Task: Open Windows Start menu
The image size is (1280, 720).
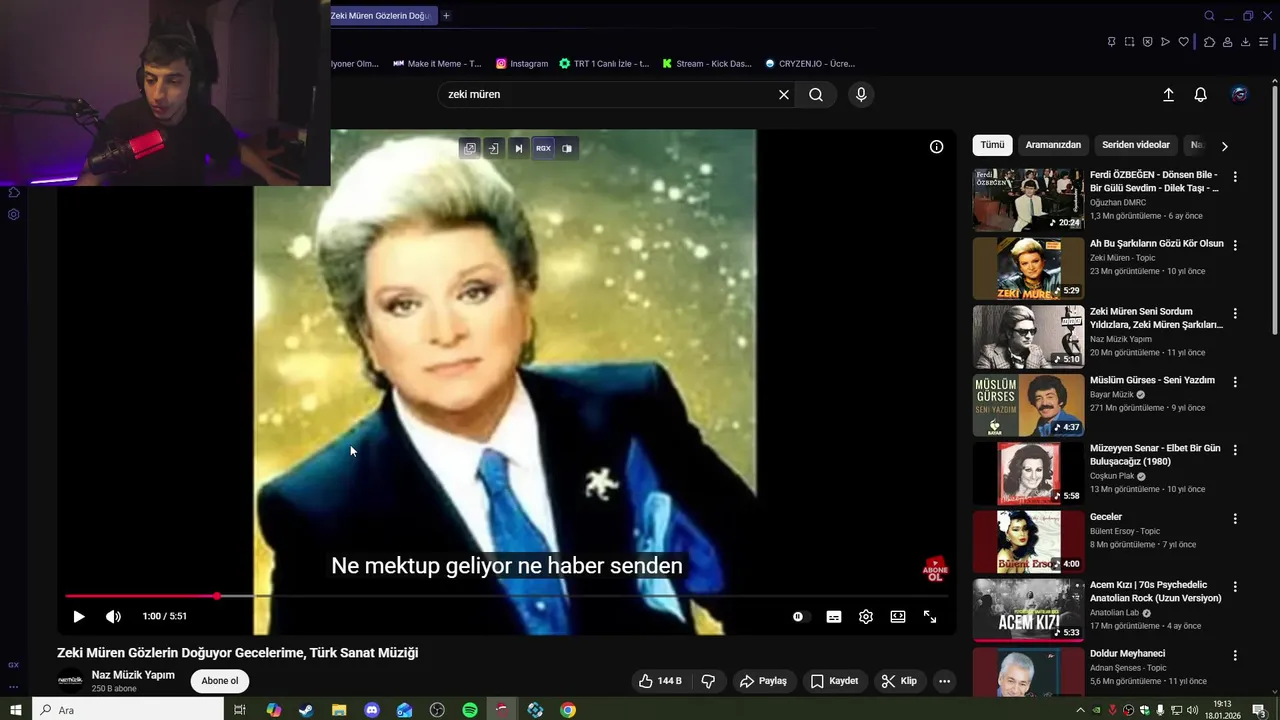Action: tap(16, 710)
